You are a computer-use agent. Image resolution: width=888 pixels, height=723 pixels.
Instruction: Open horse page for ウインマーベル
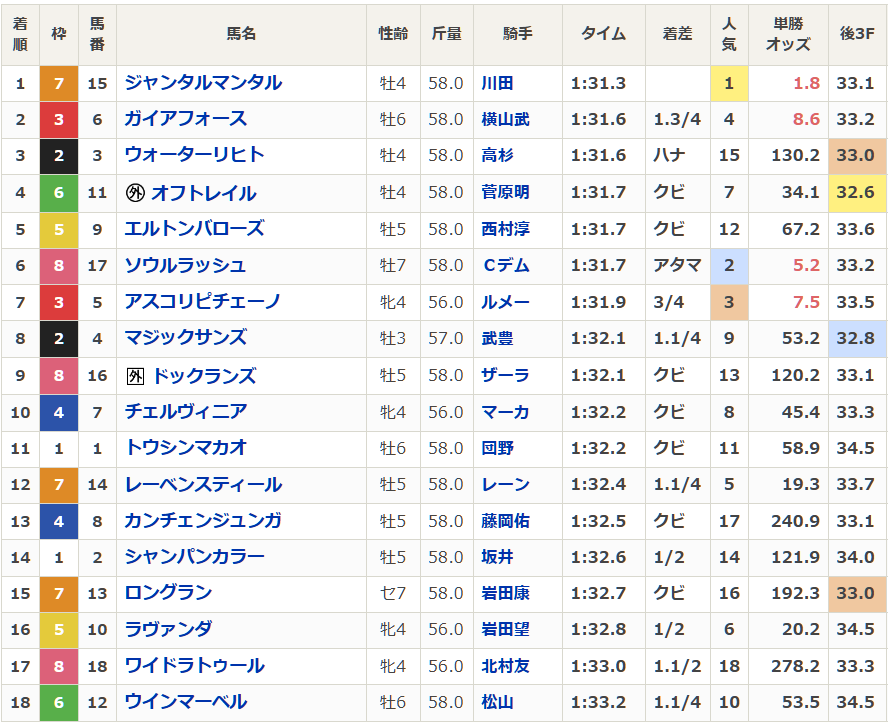click(x=185, y=702)
